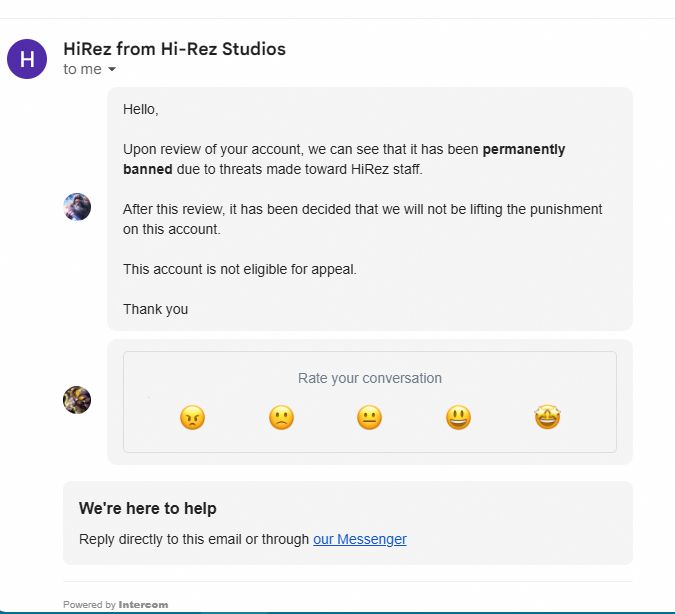Rate with the star-eyes emoji
Screen dimensions: 675x614
coord(547,418)
